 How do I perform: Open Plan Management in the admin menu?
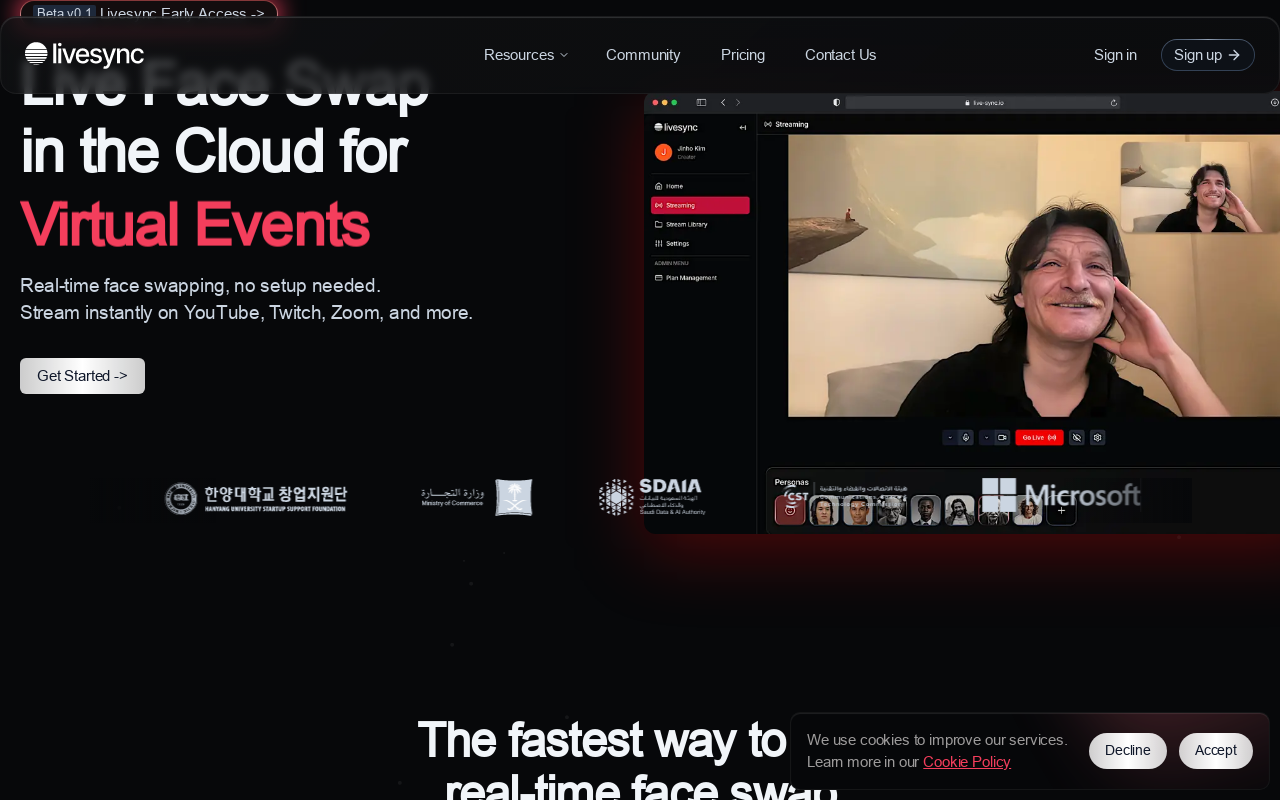click(x=700, y=277)
